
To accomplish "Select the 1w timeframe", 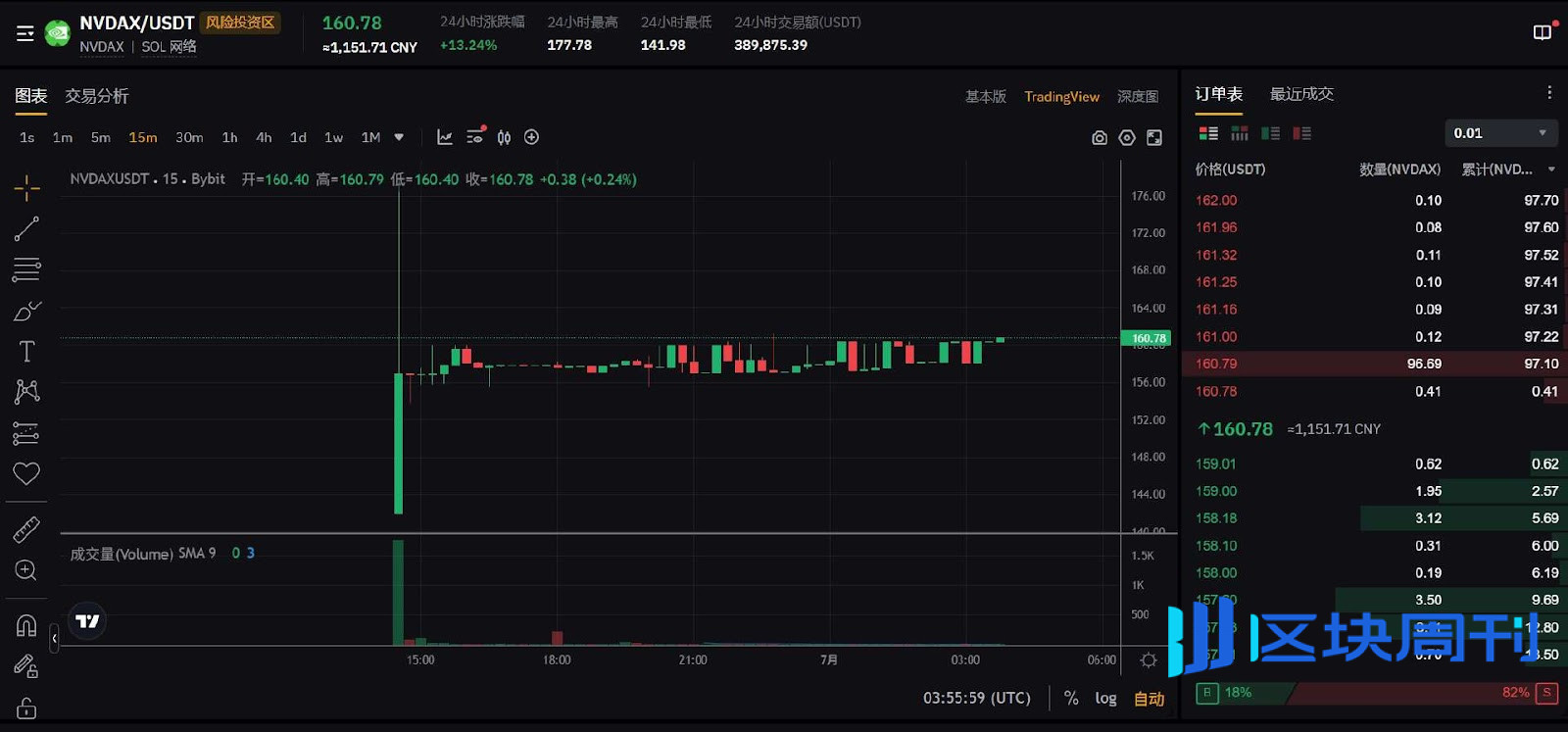I will pyautogui.click(x=333, y=137).
